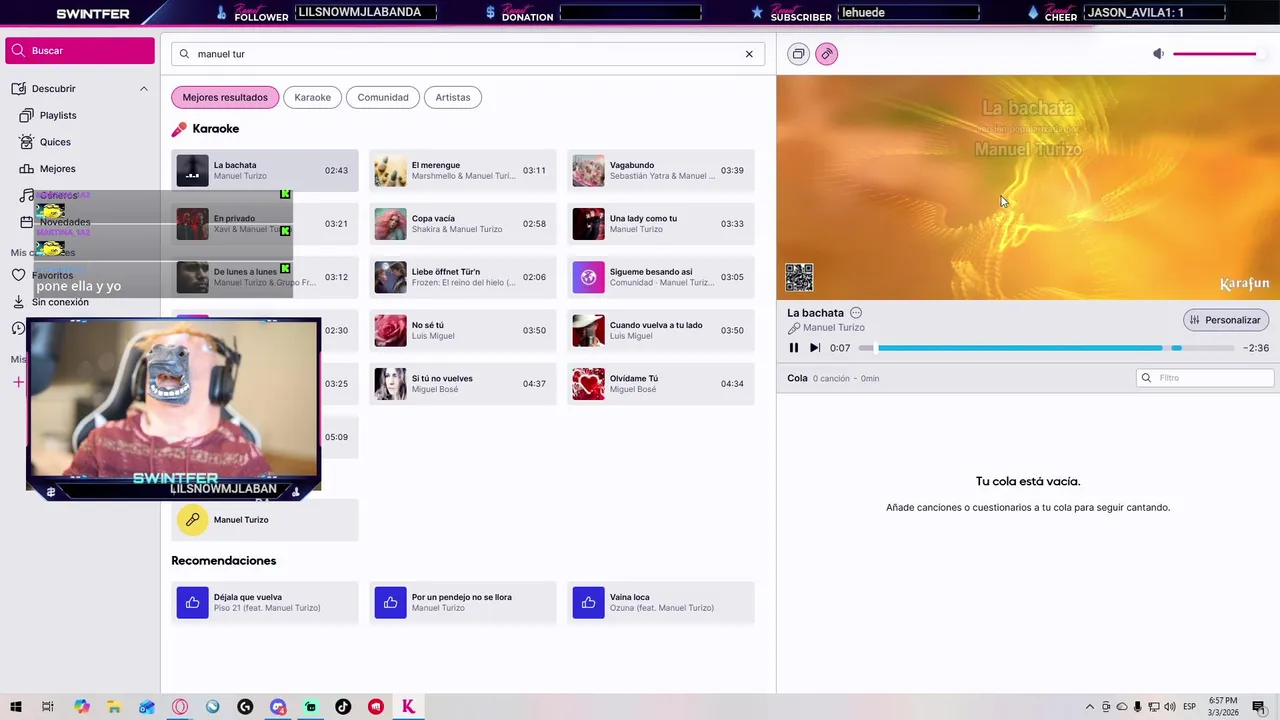
Task: Like Déjala que vuelva with thumbs-up icon
Action: 193,603
